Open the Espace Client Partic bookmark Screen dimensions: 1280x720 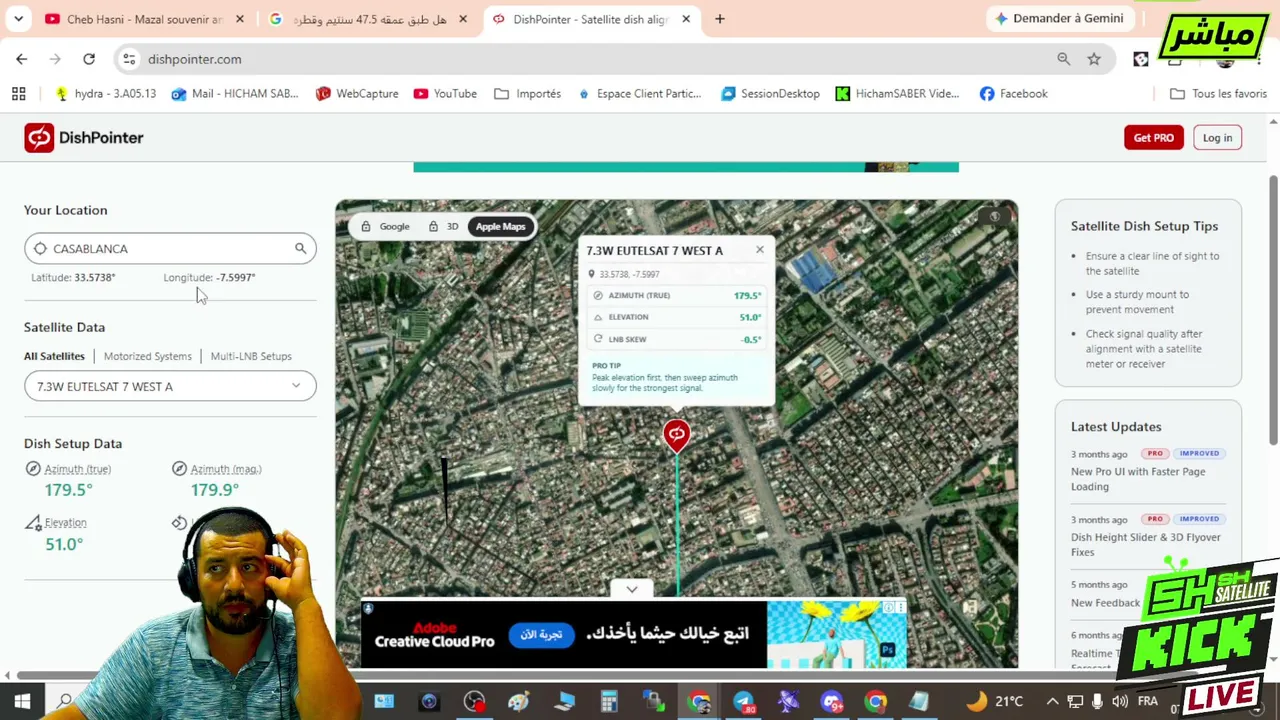pos(639,93)
